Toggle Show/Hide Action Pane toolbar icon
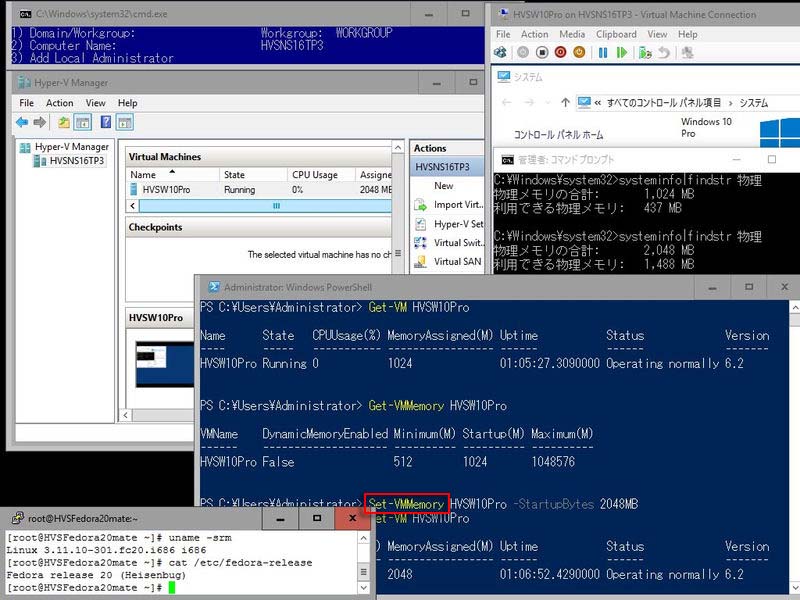This screenshot has height=600, width=800. (124, 122)
